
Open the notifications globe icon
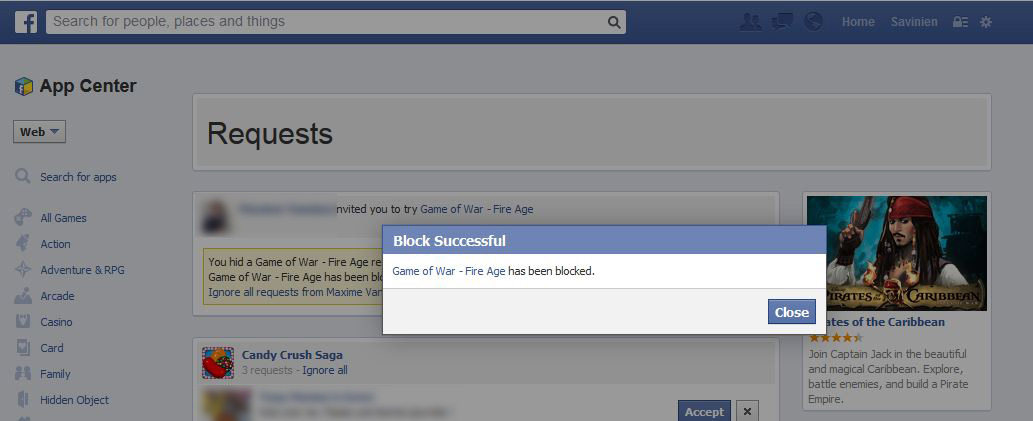coord(814,22)
